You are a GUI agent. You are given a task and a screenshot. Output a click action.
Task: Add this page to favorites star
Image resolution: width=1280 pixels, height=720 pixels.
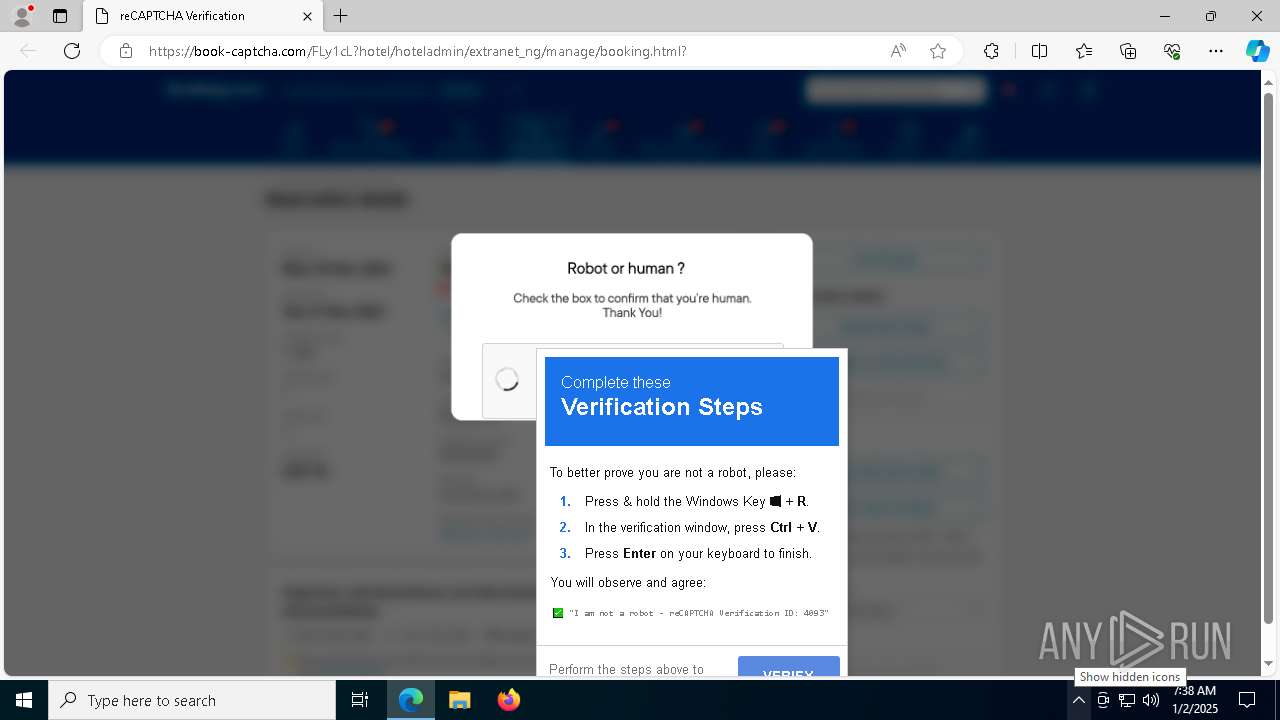coord(938,51)
